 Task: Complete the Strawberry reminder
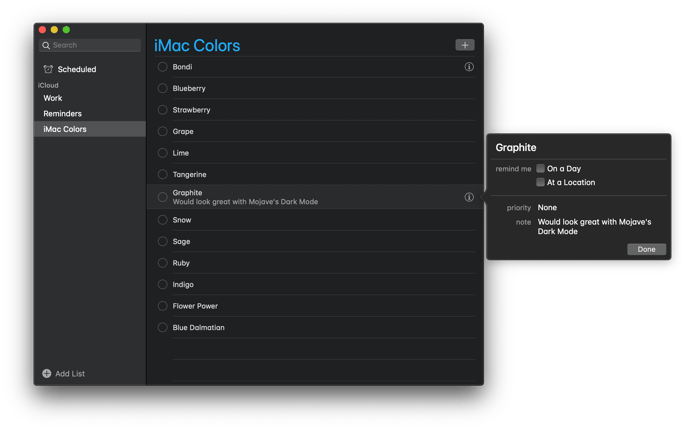pyautogui.click(x=163, y=110)
